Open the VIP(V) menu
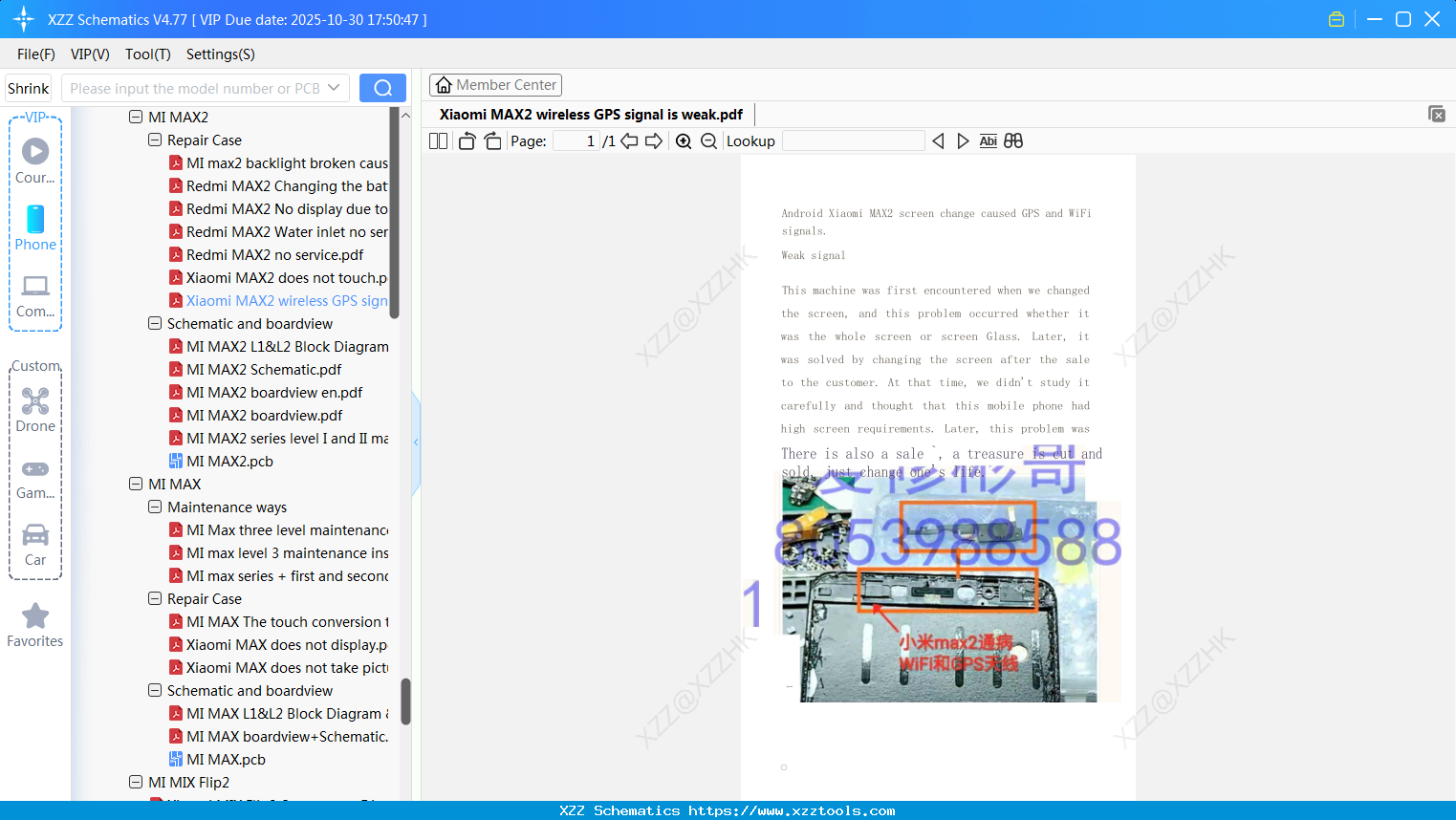Image resolution: width=1456 pixels, height=820 pixels. [90, 54]
